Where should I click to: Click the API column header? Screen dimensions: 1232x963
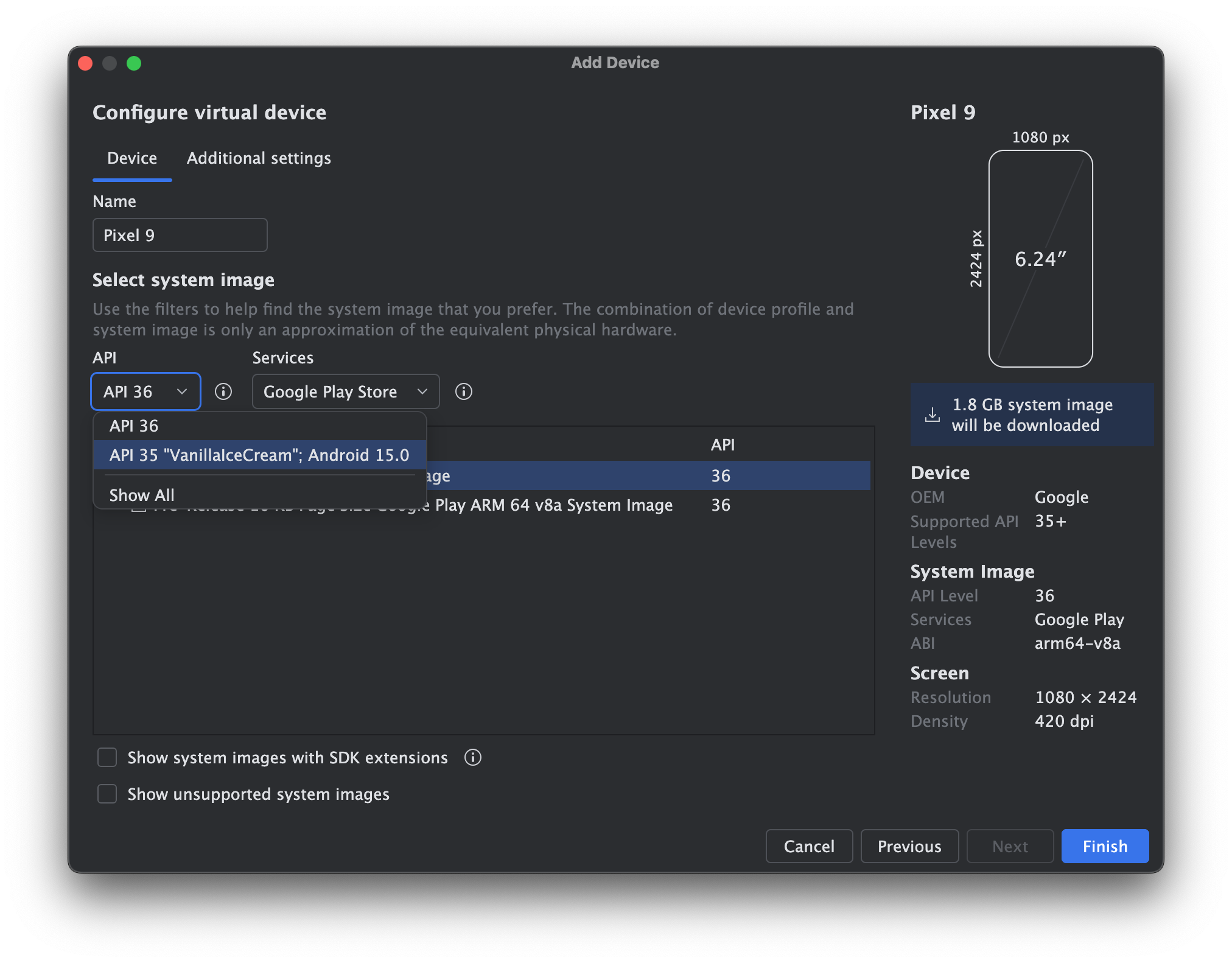coord(723,445)
